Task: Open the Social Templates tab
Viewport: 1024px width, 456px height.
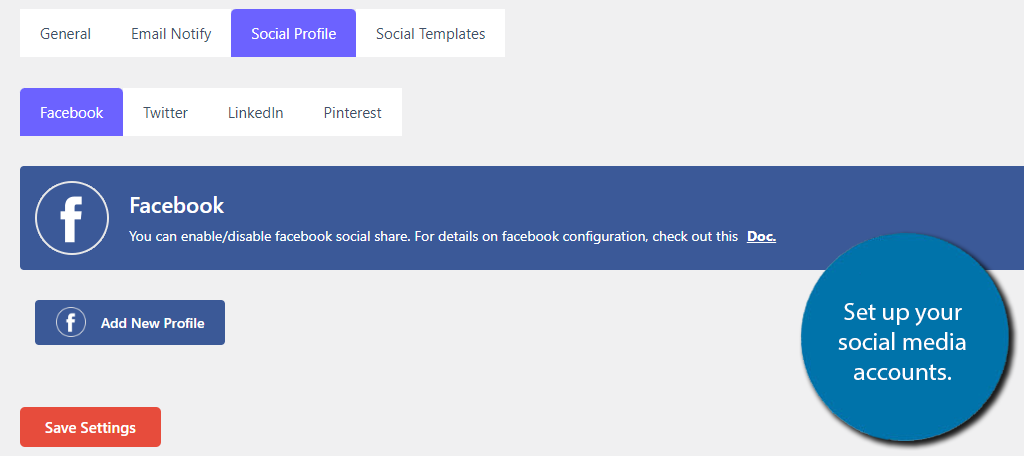Action: [x=430, y=33]
